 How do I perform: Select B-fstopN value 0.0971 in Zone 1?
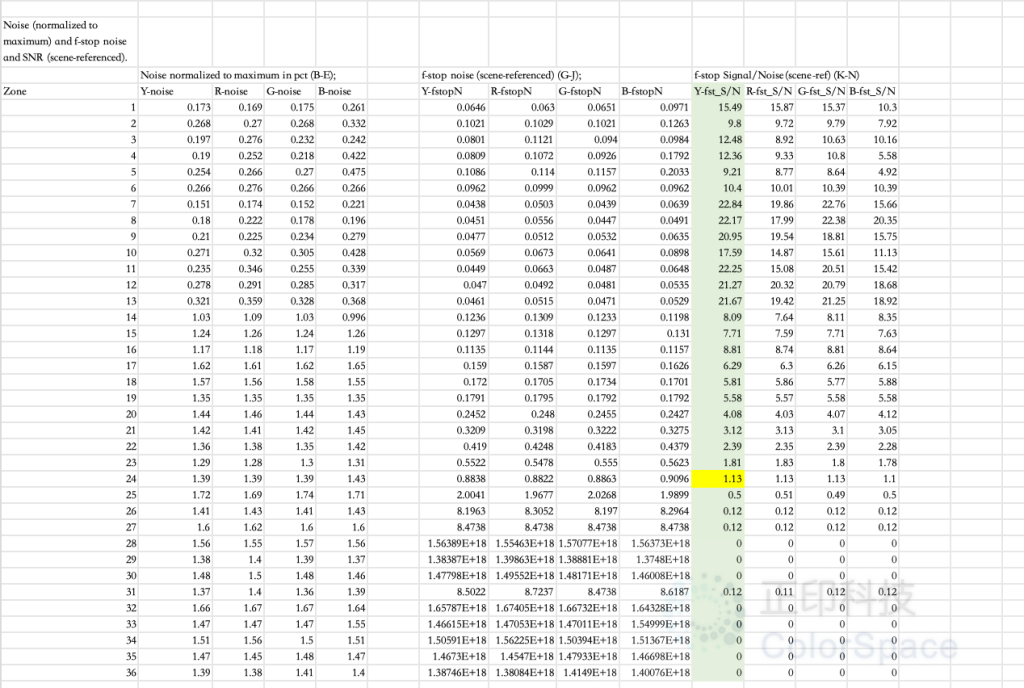(656, 107)
